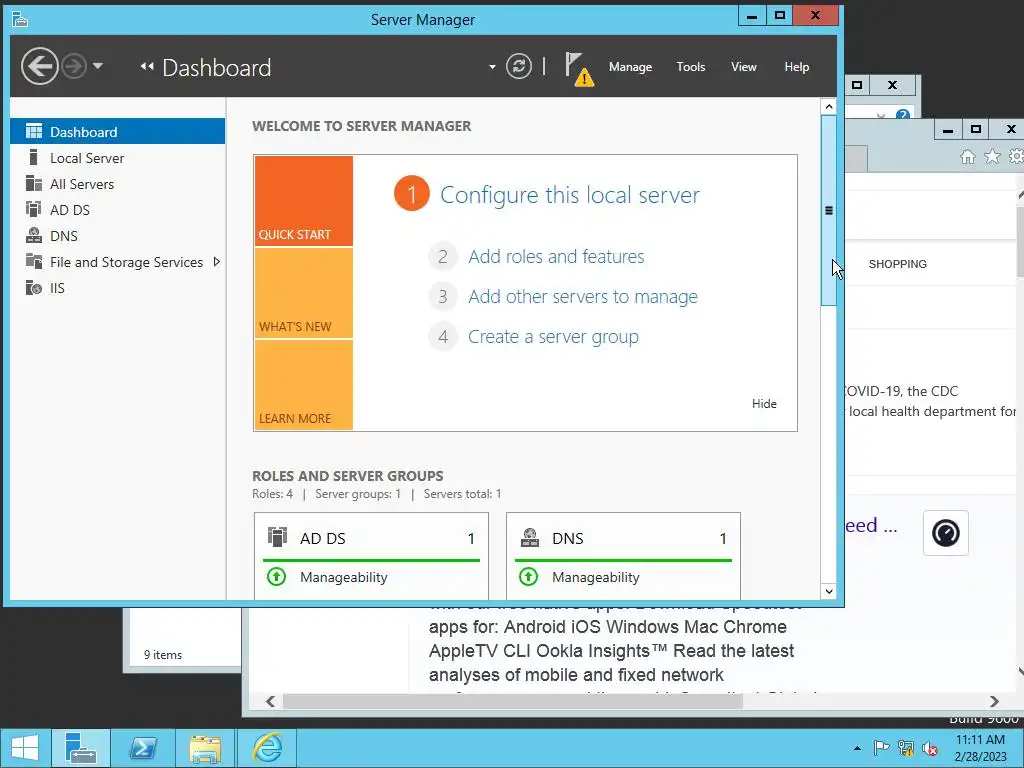Viewport: 1024px width, 768px height.
Task: Open the Help menu
Action: (x=796, y=67)
